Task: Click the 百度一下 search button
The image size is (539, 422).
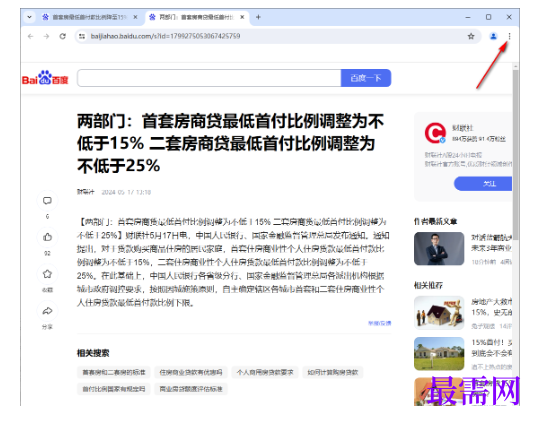Action: coord(366,78)
